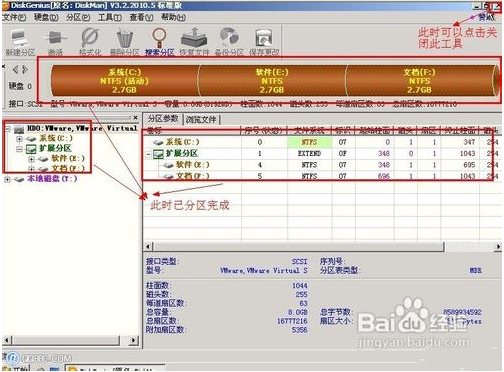Viewport: 504px width, 372px height.
Task: Select 文档(F:) label in left tree
Action: coord(68,169)
